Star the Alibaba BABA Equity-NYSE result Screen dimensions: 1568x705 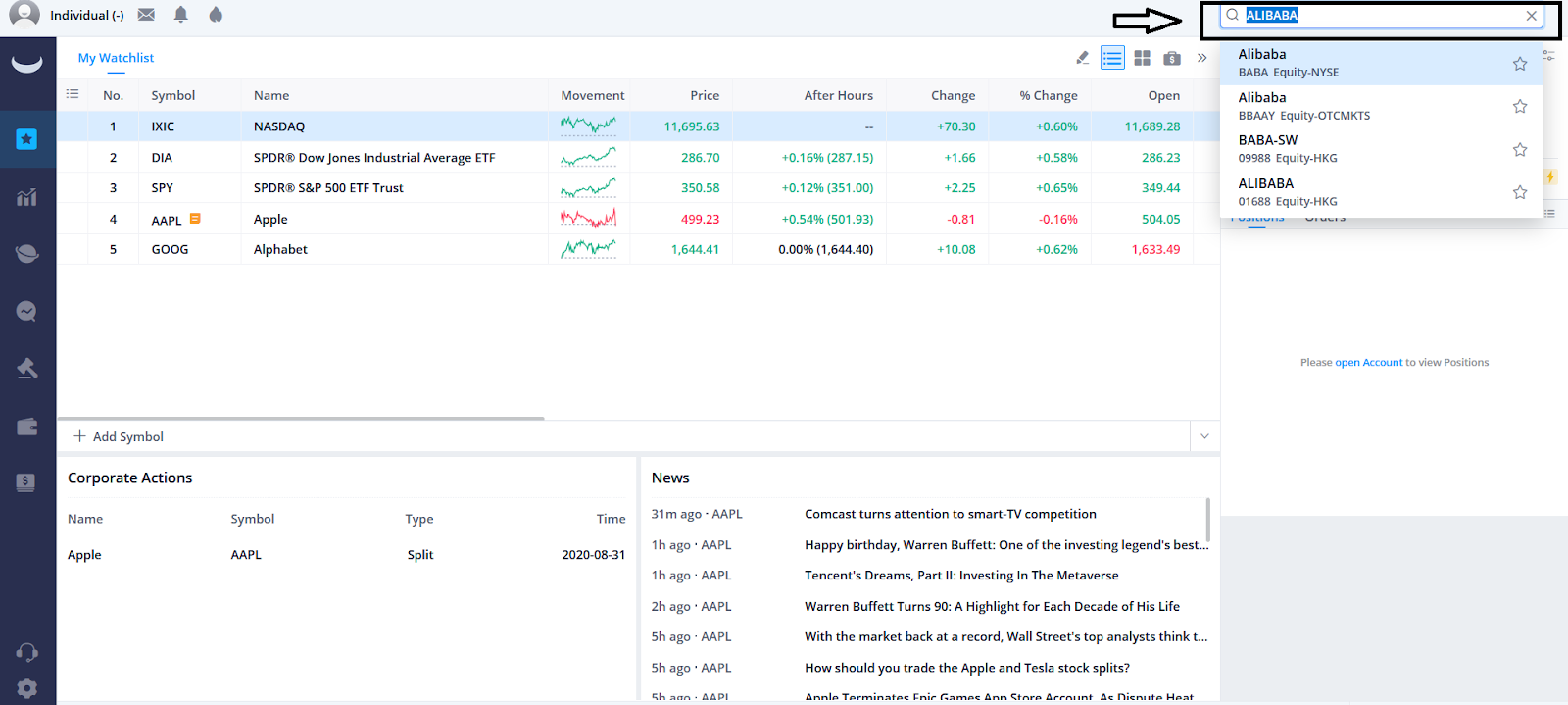pos(1520,64)
